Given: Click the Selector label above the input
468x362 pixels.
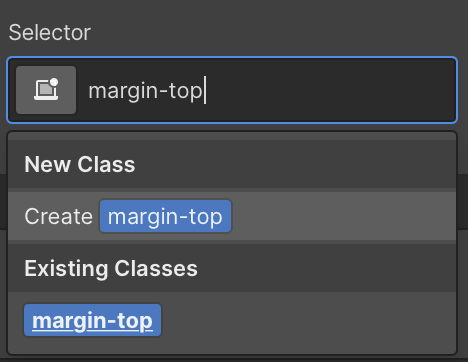Looking at the screenshot, I should 50,33.
